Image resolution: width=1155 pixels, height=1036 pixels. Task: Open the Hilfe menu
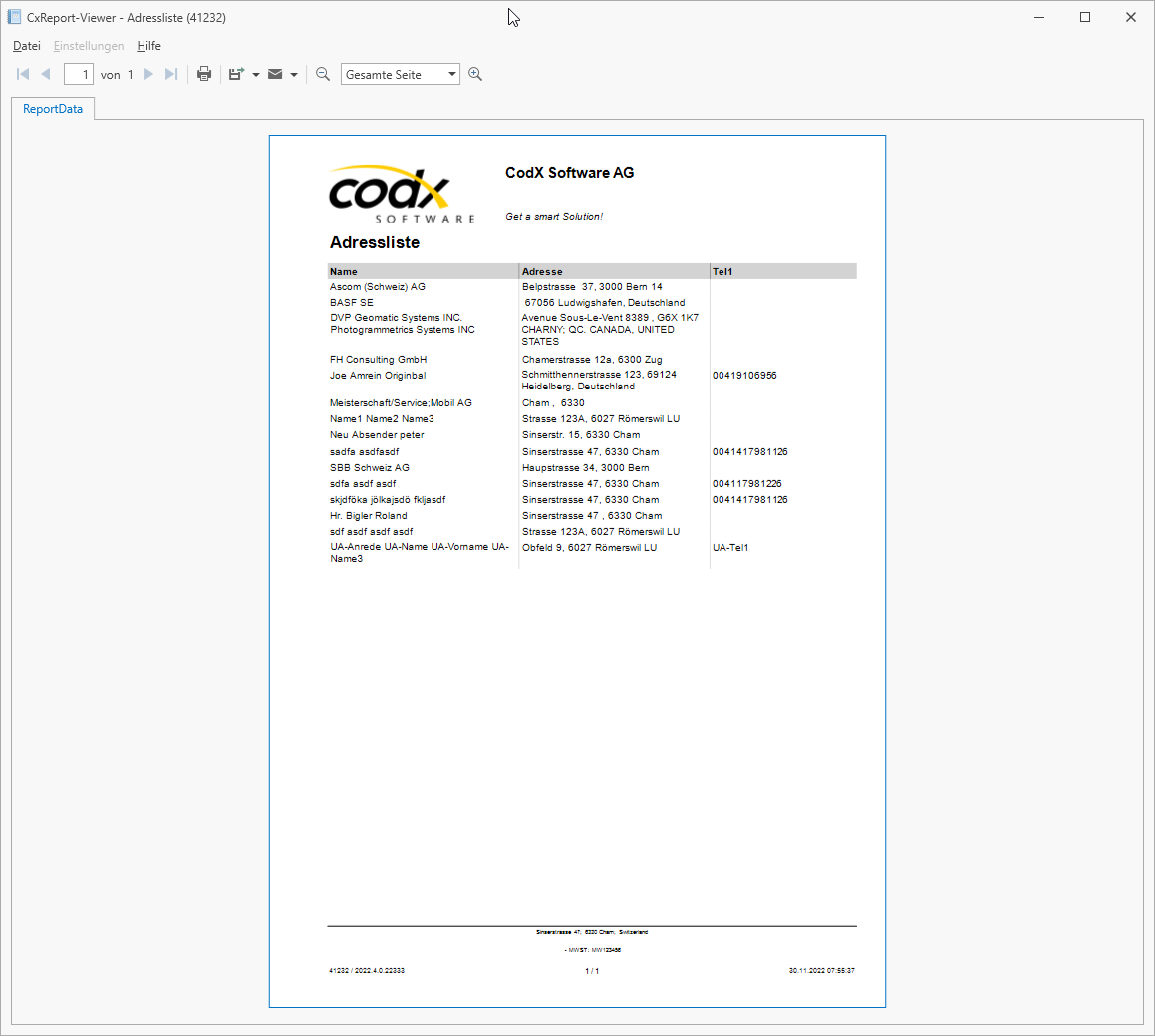(148, 45)
